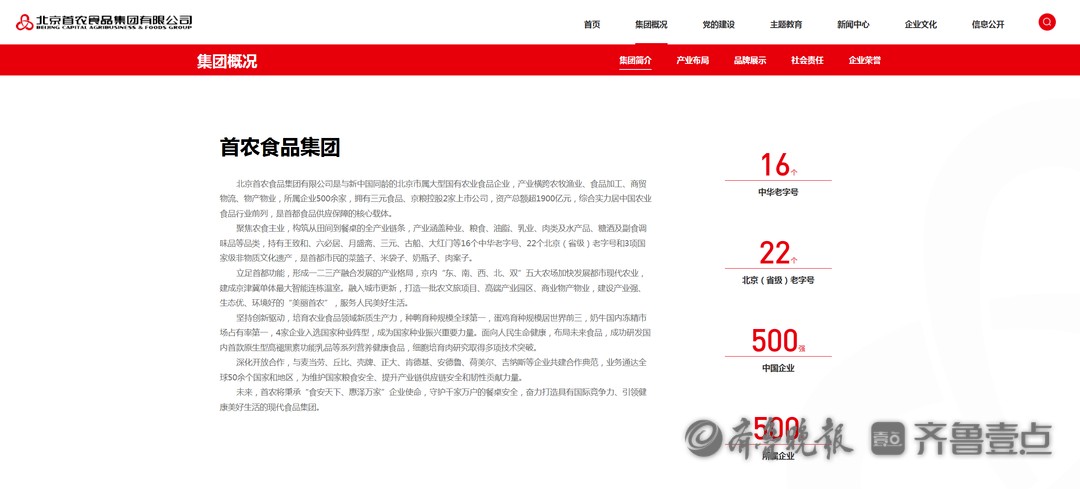The image size is (1080, 489).
Task: Switch to the 产业布局 tab
Action: (x=692, y=60)
